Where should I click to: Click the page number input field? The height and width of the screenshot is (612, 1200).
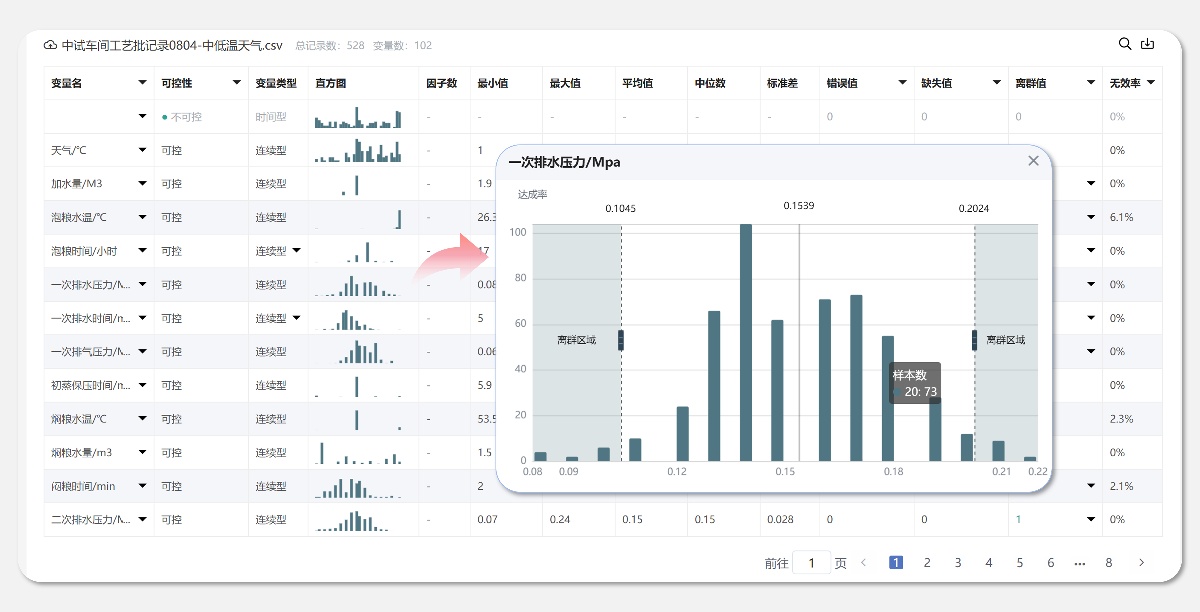pyautogui.click(x=812, y=562)
